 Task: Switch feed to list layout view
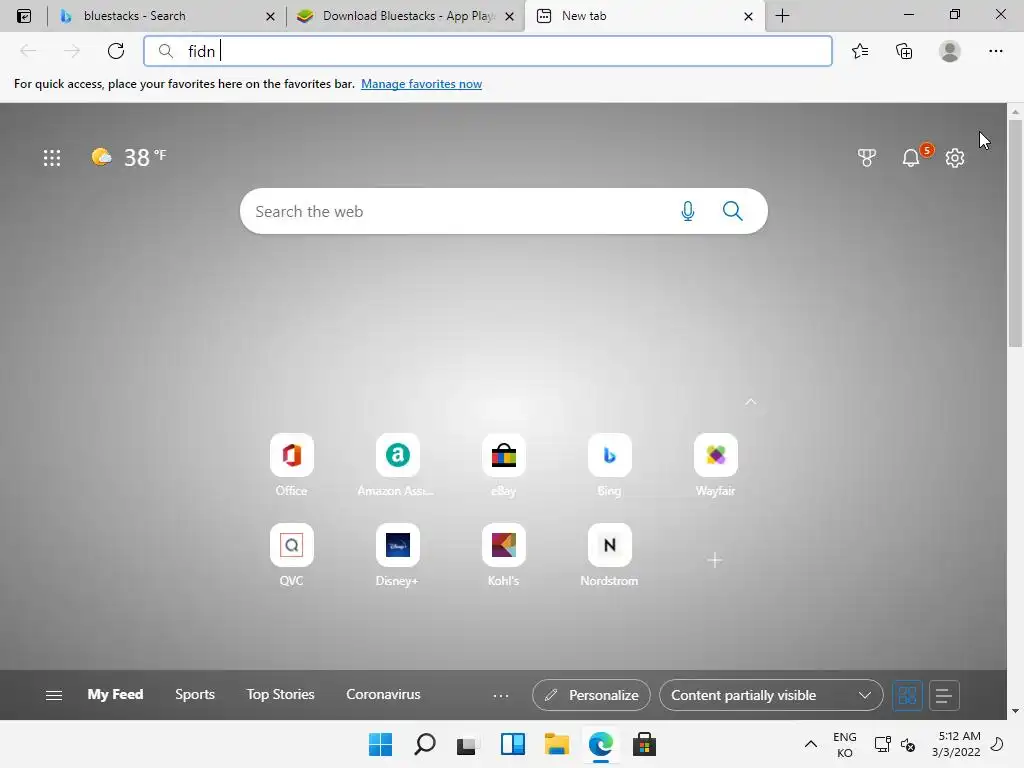[944, 695]
